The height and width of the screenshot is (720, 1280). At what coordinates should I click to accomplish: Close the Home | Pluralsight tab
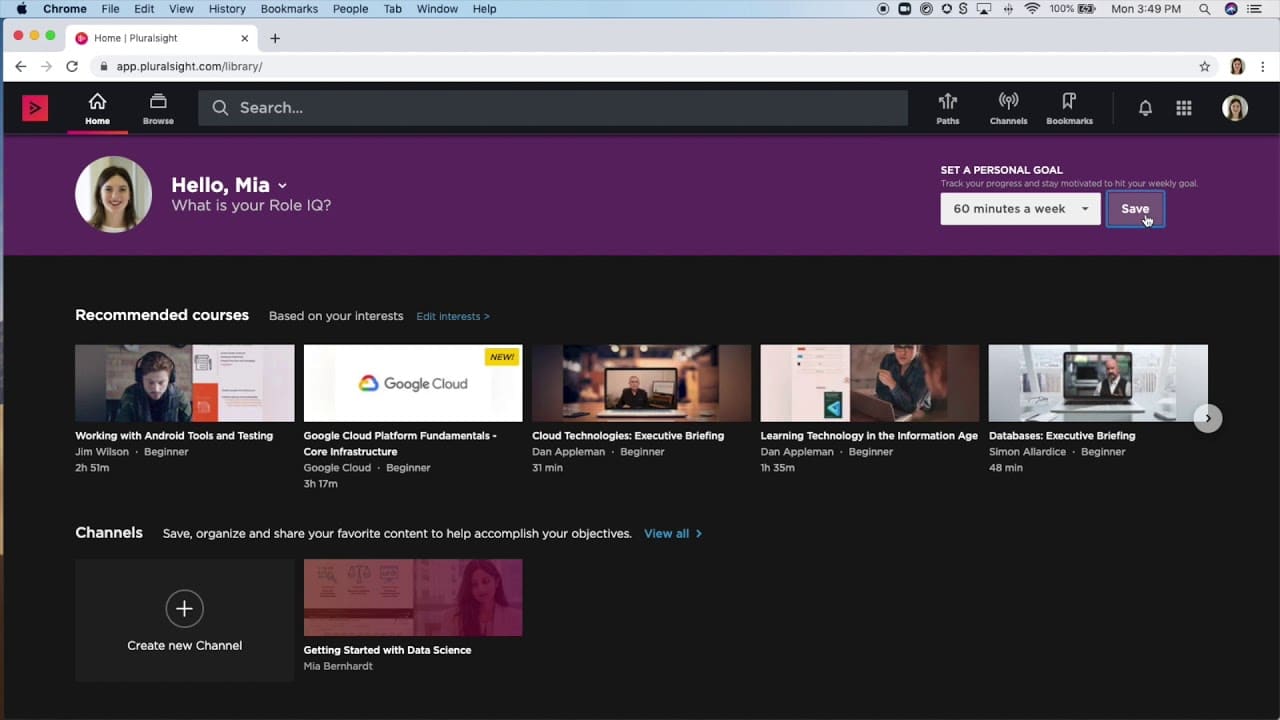245,38
